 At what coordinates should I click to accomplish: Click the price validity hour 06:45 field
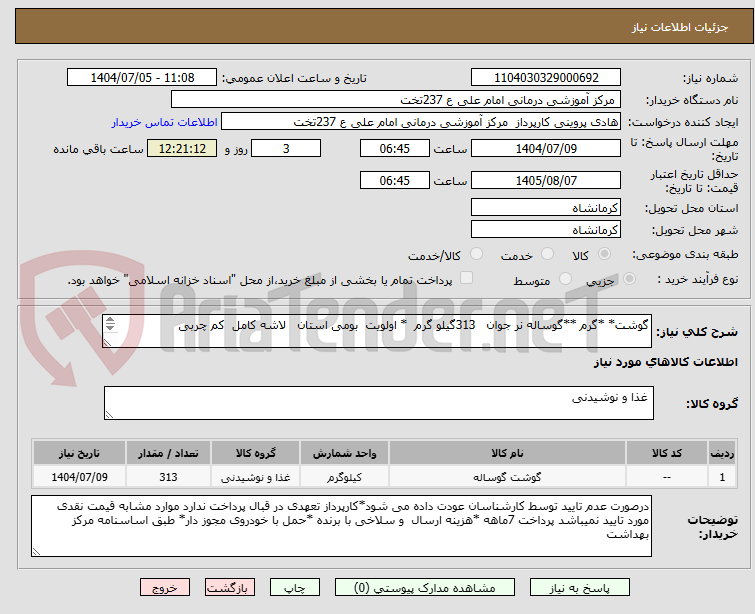click(x=394, y=181)
